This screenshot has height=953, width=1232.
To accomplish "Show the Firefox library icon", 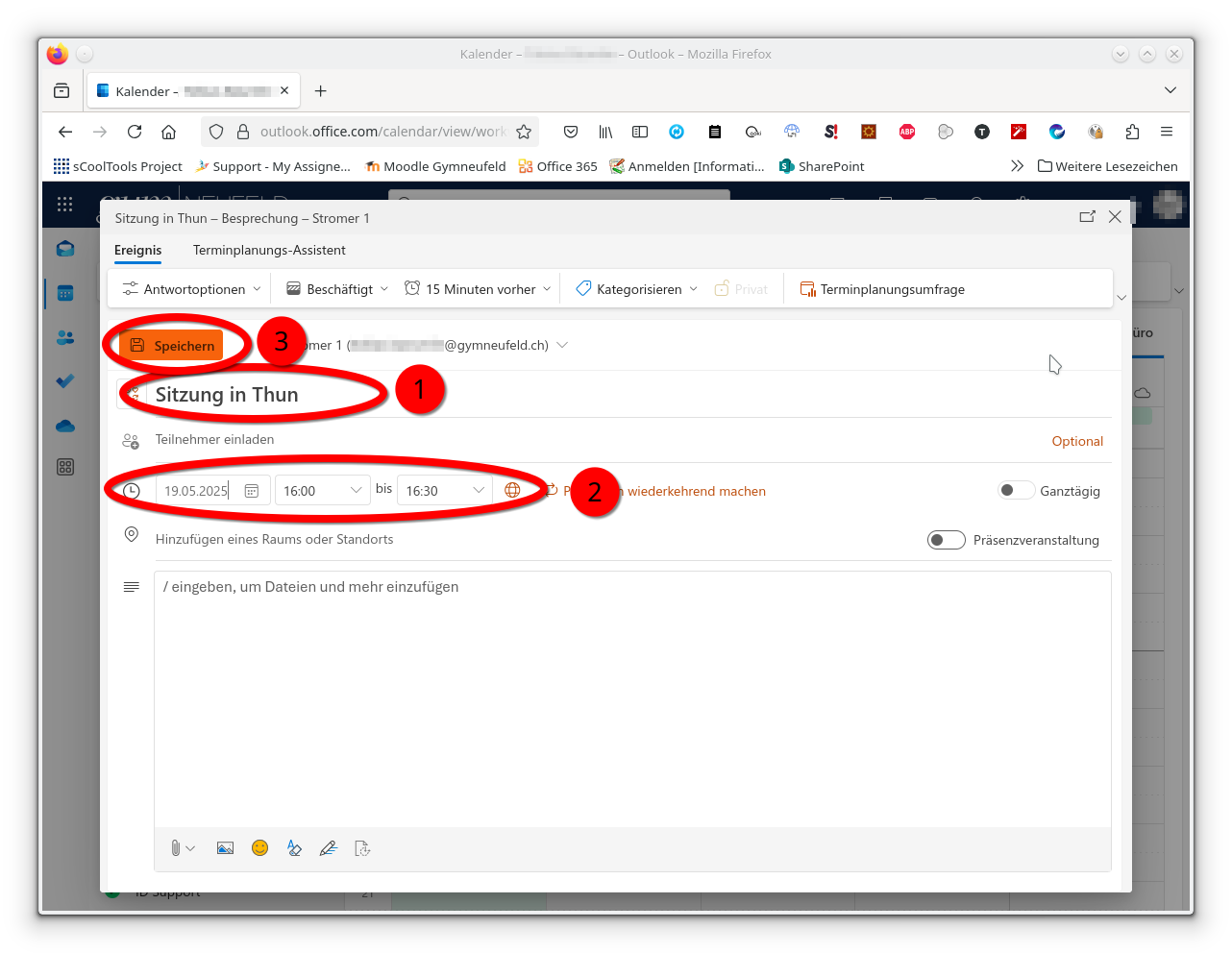I will [x=605, y=132].
